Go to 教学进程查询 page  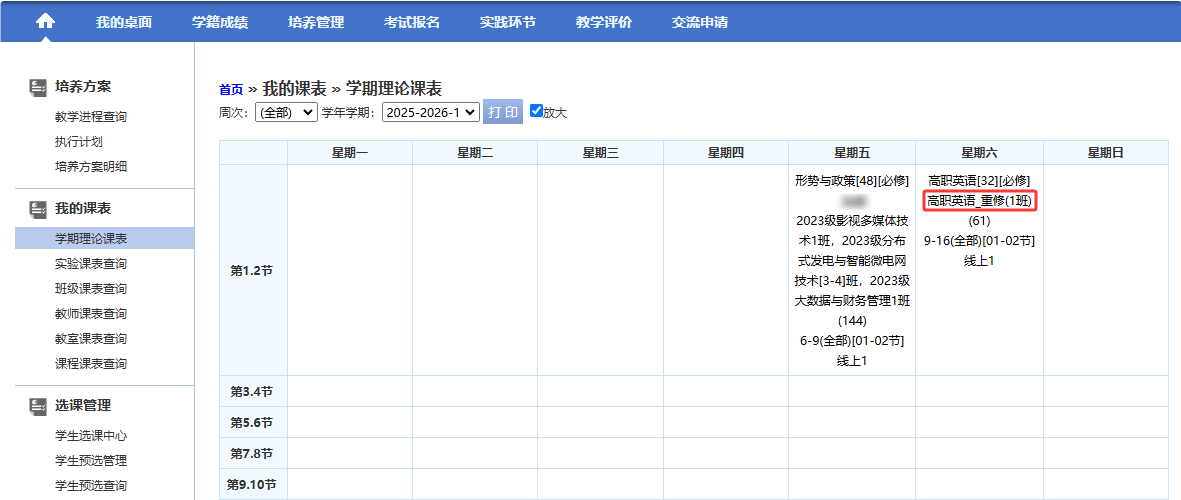(x=91, y=117)
